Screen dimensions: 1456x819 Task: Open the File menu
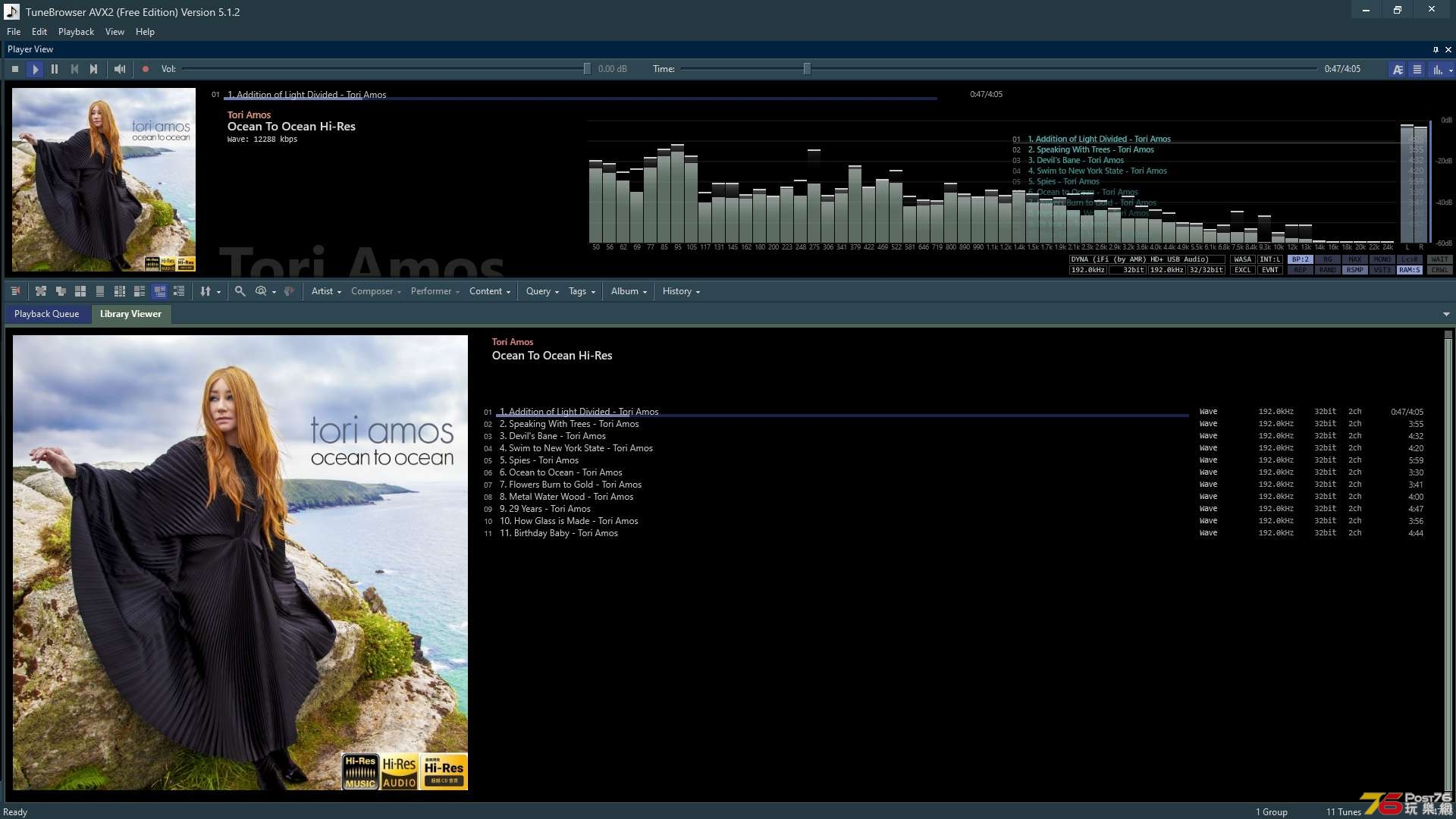click(14, 32)
